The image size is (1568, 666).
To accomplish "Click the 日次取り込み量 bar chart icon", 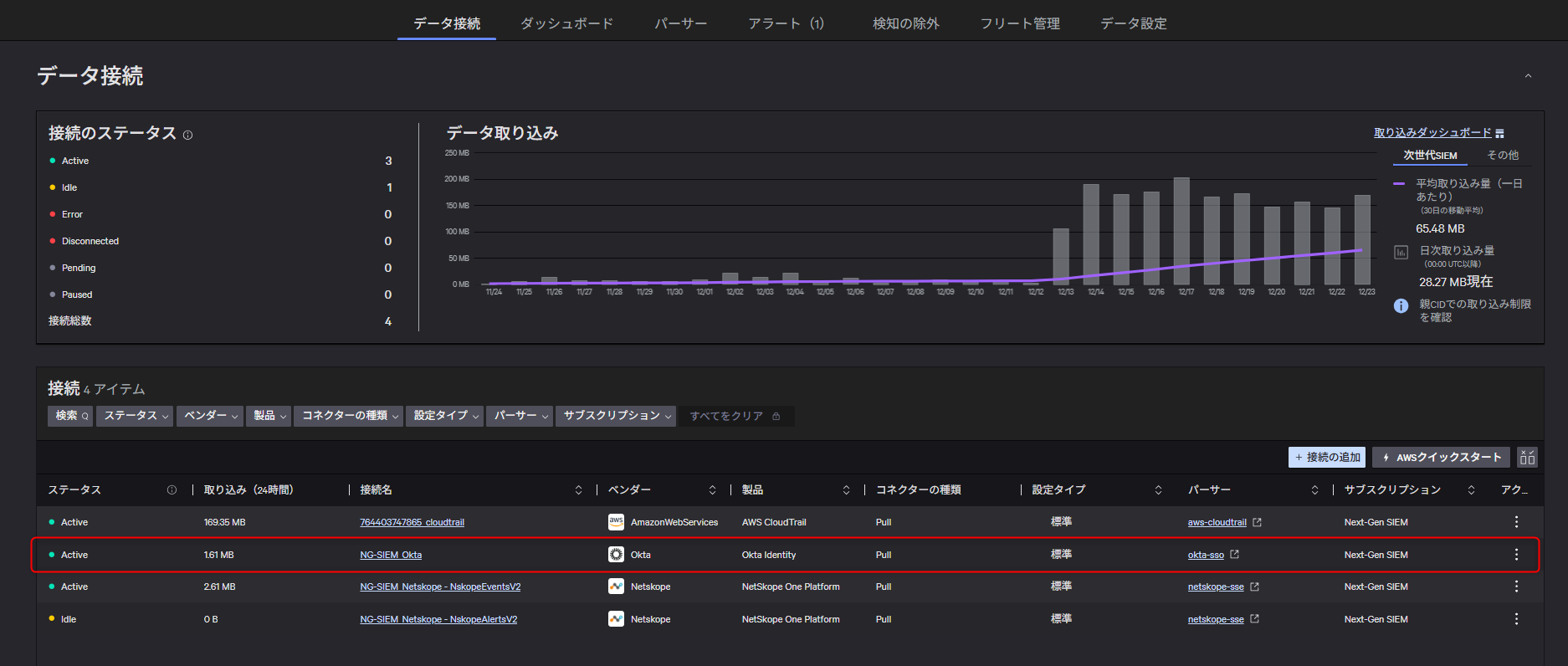I will click(x=1401, y=252).
